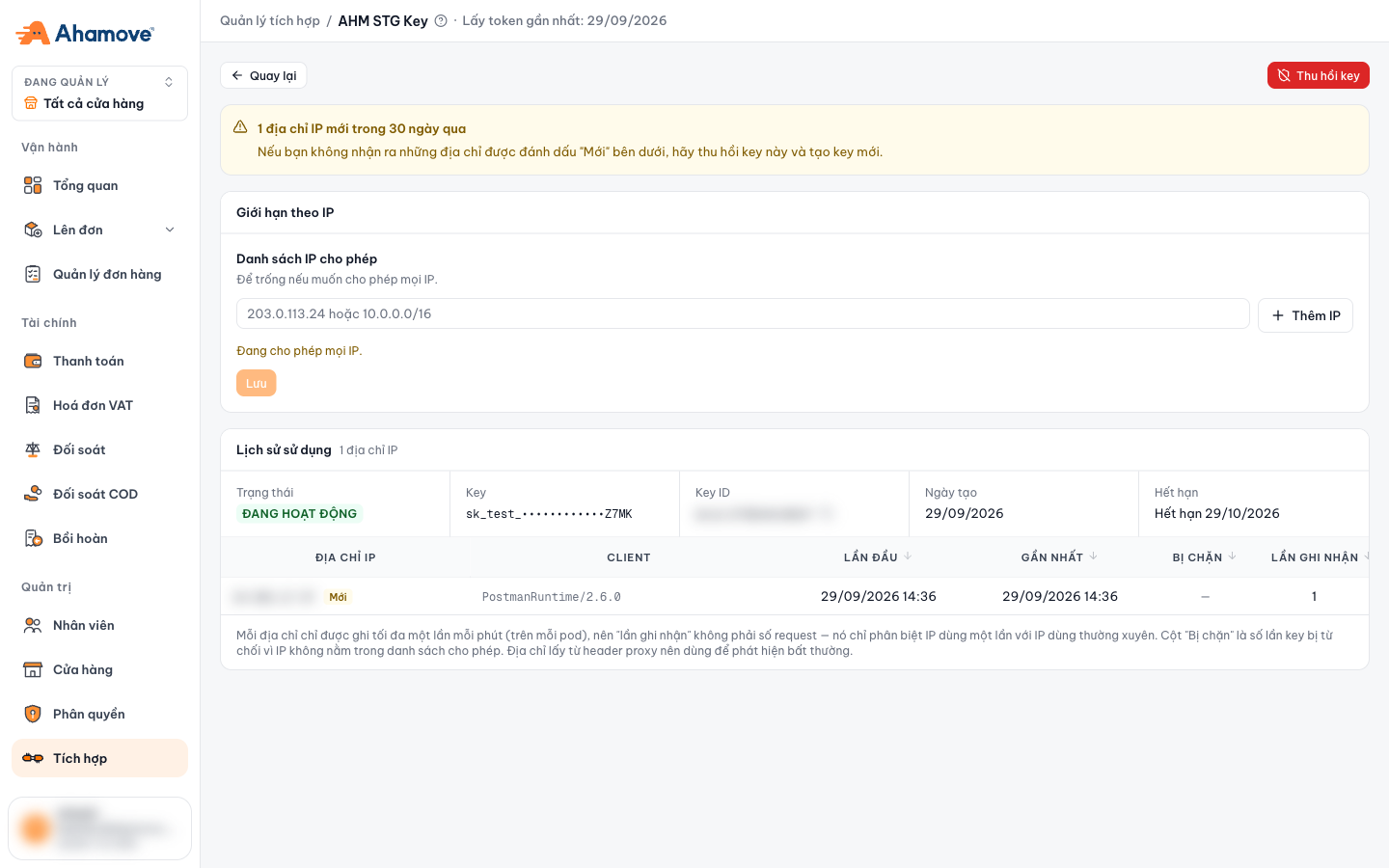Click the Địa chỉ IP column header
Screen dimensions: 1389x868
point(345,557)
